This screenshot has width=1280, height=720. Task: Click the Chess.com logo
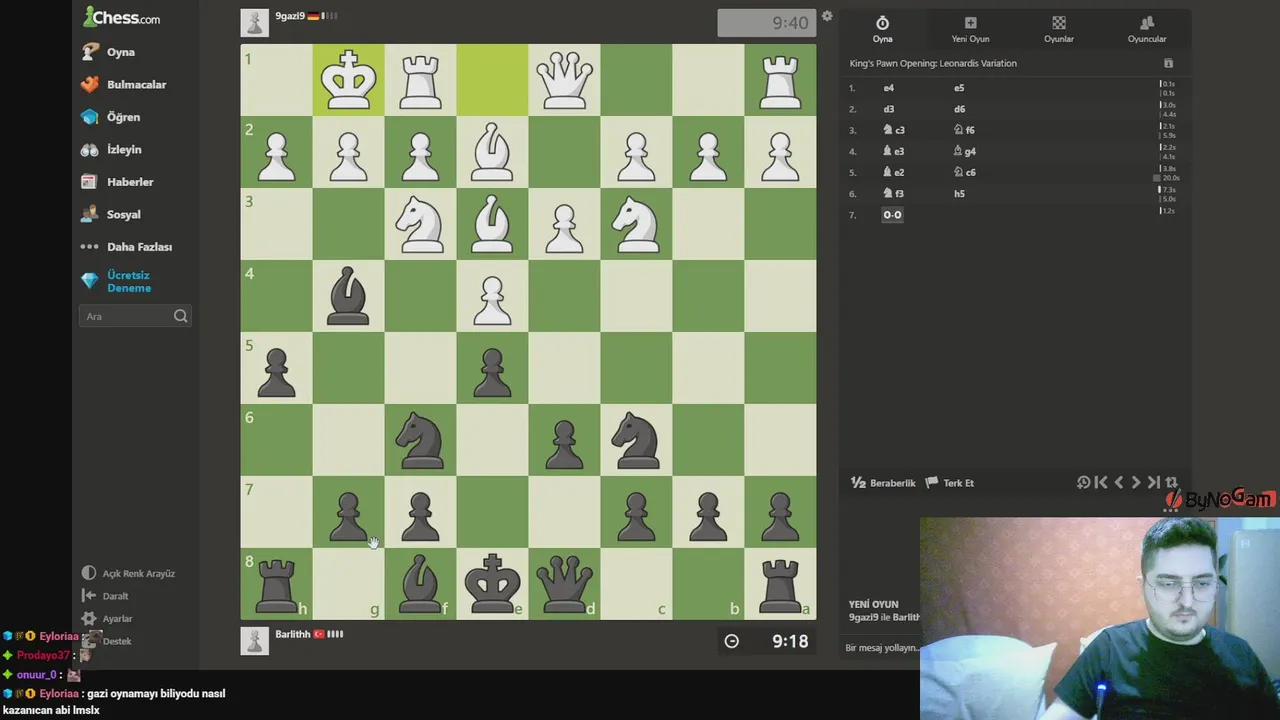coord(121,17)
